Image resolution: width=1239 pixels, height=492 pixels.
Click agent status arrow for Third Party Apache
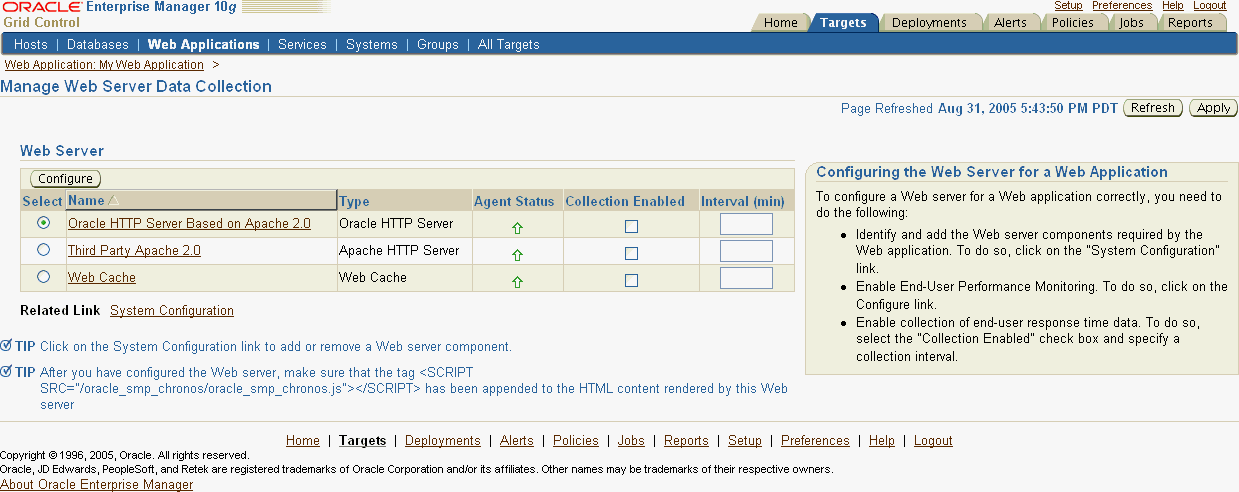(x=517, y=255)
